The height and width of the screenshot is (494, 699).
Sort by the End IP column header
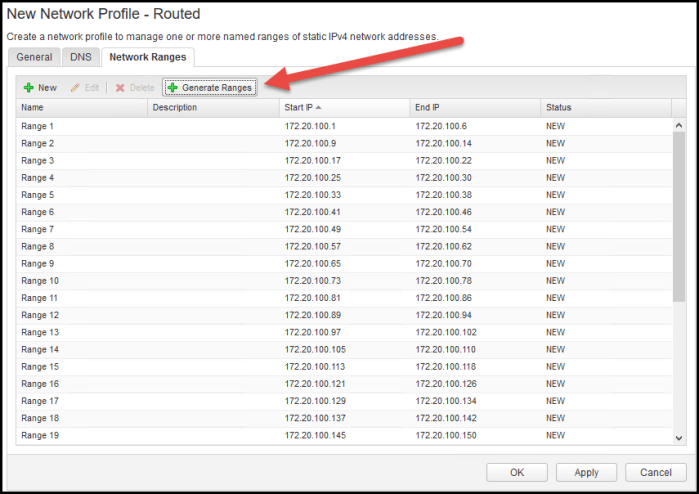[475, 107]
